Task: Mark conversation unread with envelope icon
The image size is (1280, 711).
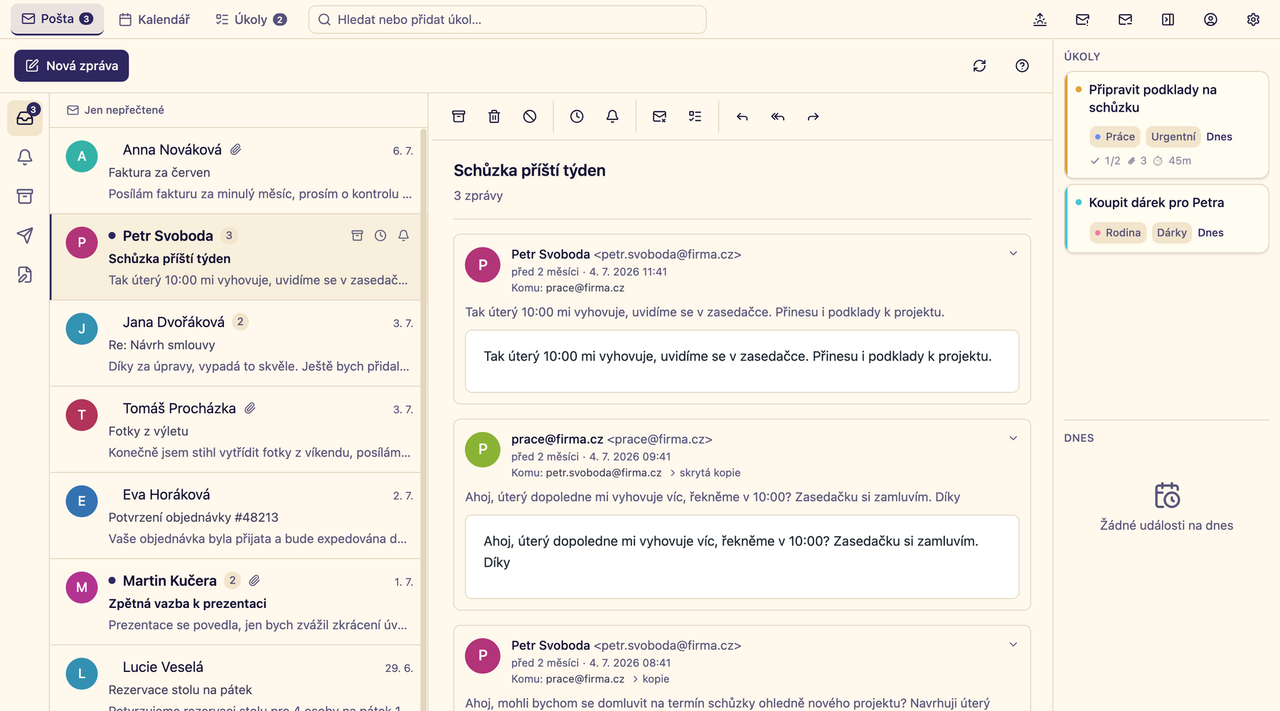Action: (660, 116)
